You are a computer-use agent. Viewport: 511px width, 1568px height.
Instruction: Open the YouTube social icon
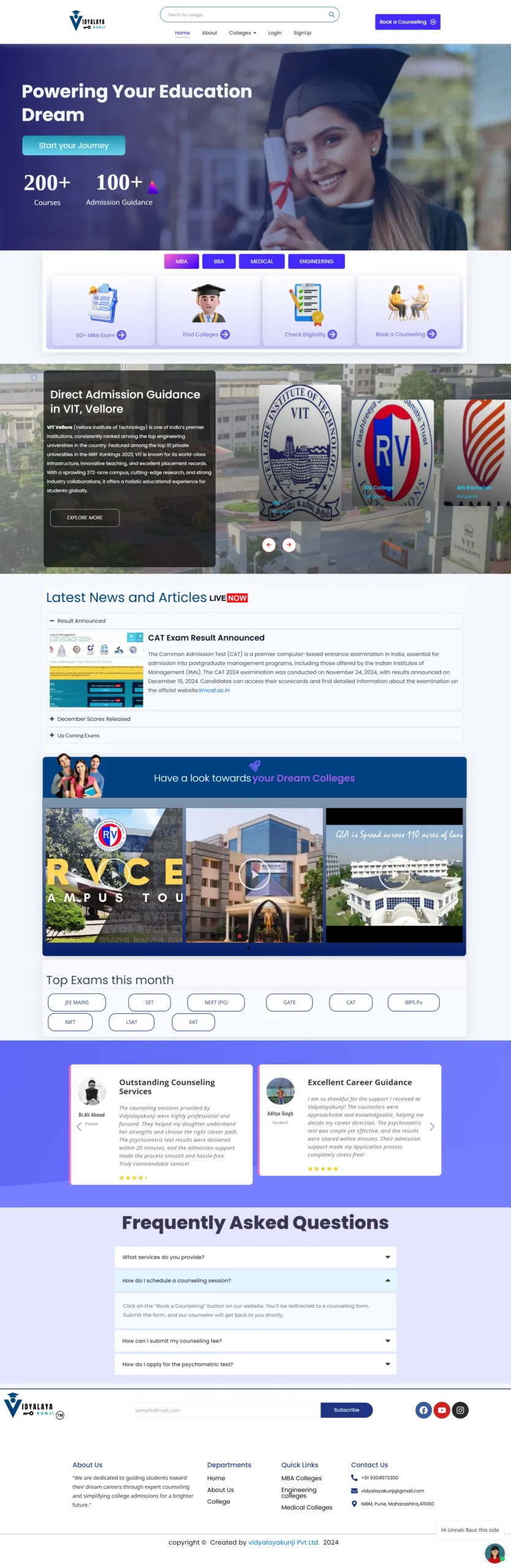442,1409
